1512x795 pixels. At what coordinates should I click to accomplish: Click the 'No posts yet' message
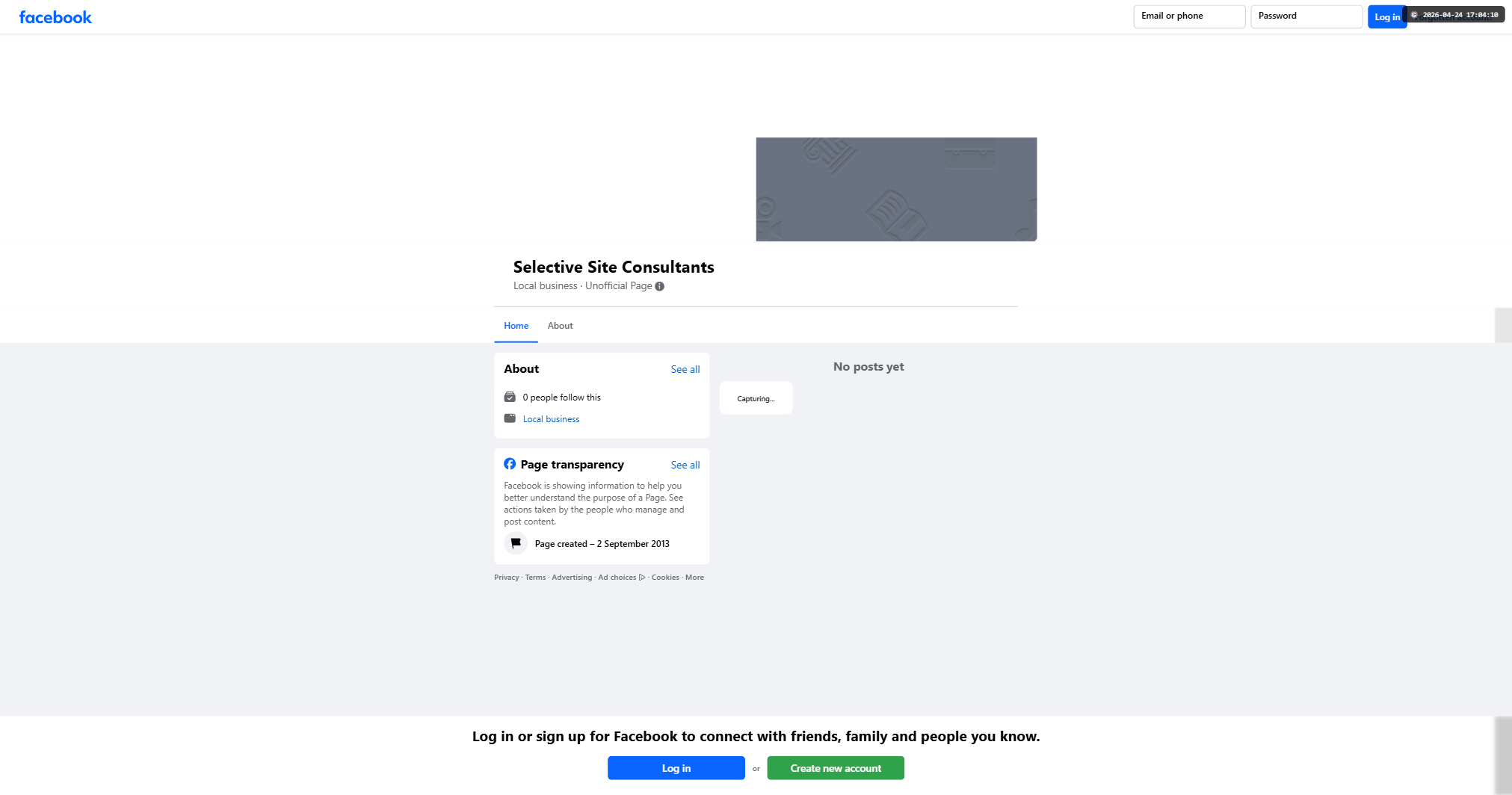coord(868,367)
